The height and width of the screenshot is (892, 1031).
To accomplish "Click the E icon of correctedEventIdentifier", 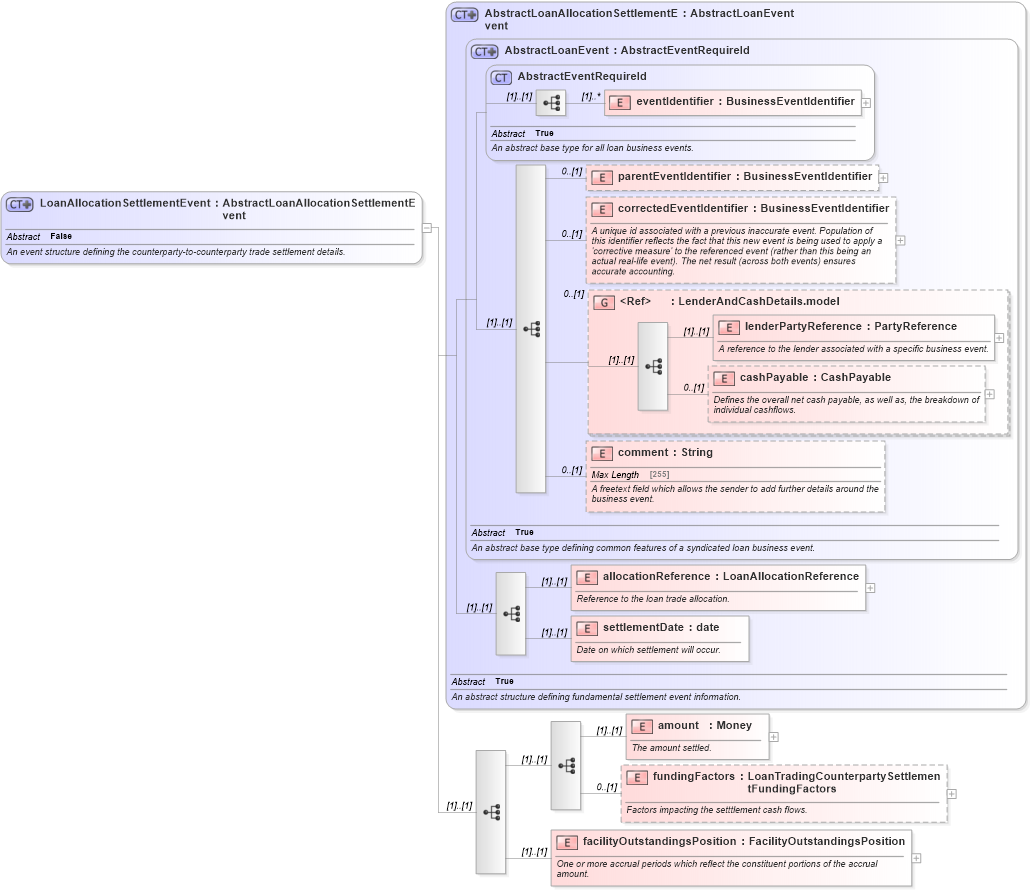I will click(602, 210).
